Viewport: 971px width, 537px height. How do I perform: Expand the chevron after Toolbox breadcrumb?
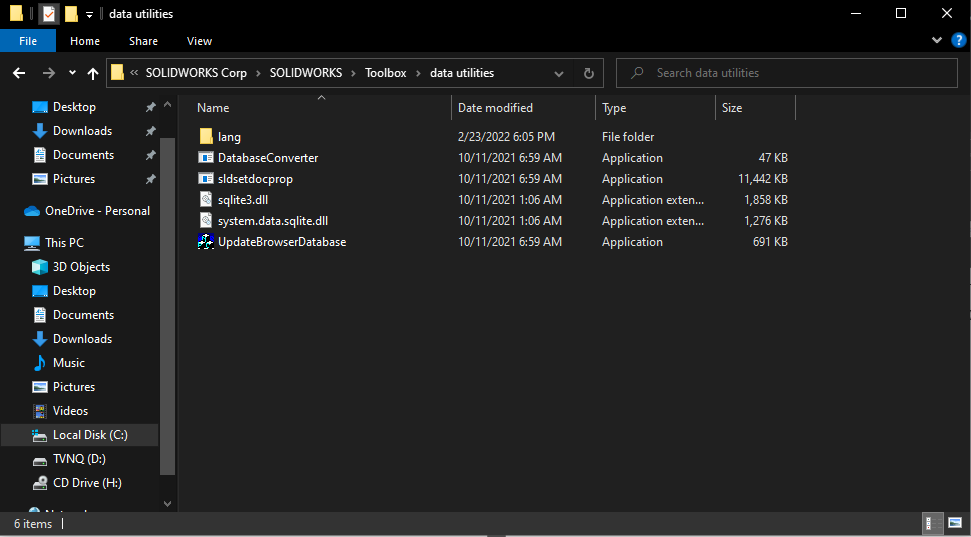point(418,73)
